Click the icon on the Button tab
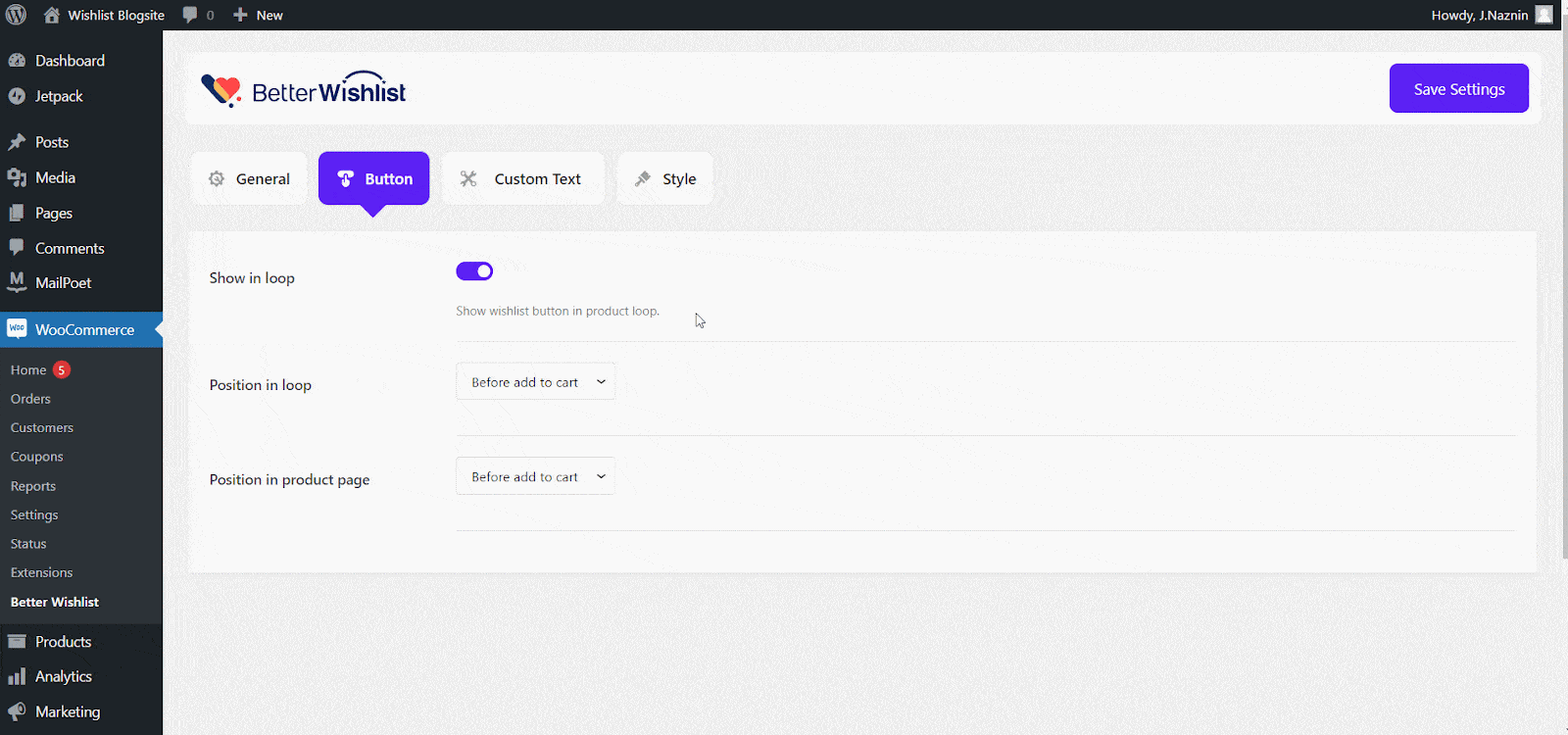1568x735 pixels. pos(345,178)
